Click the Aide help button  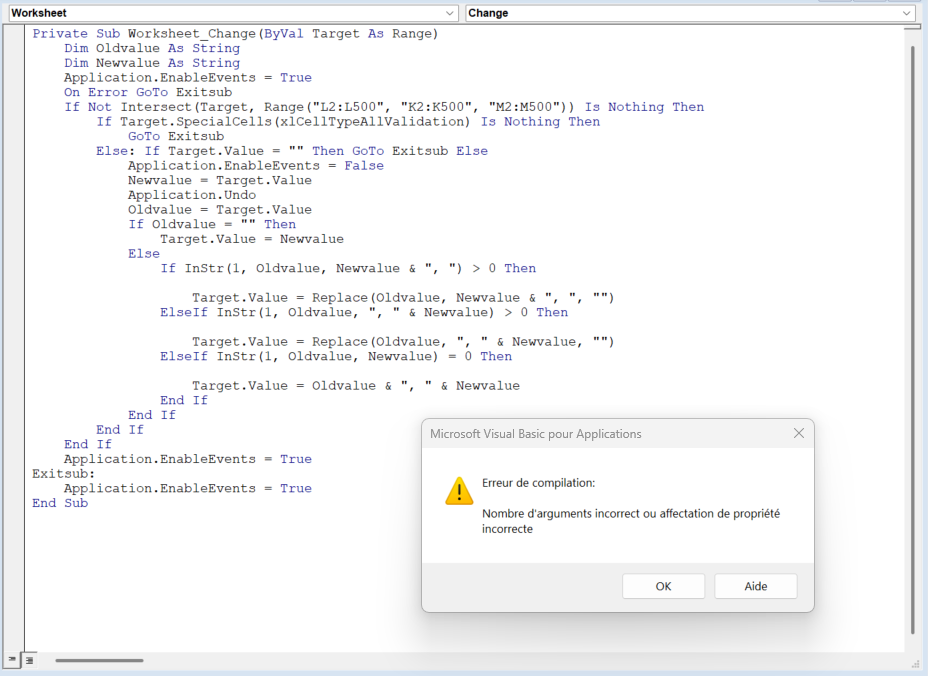click(756, 586)
